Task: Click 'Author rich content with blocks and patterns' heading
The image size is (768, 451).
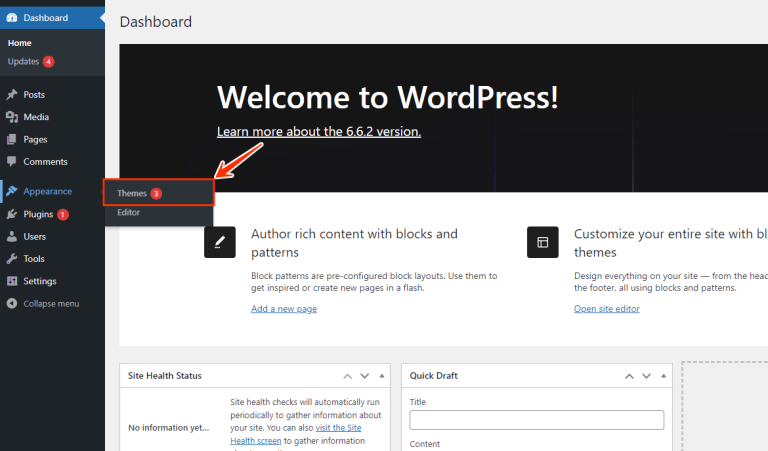Action: click(x=354, y=243)
